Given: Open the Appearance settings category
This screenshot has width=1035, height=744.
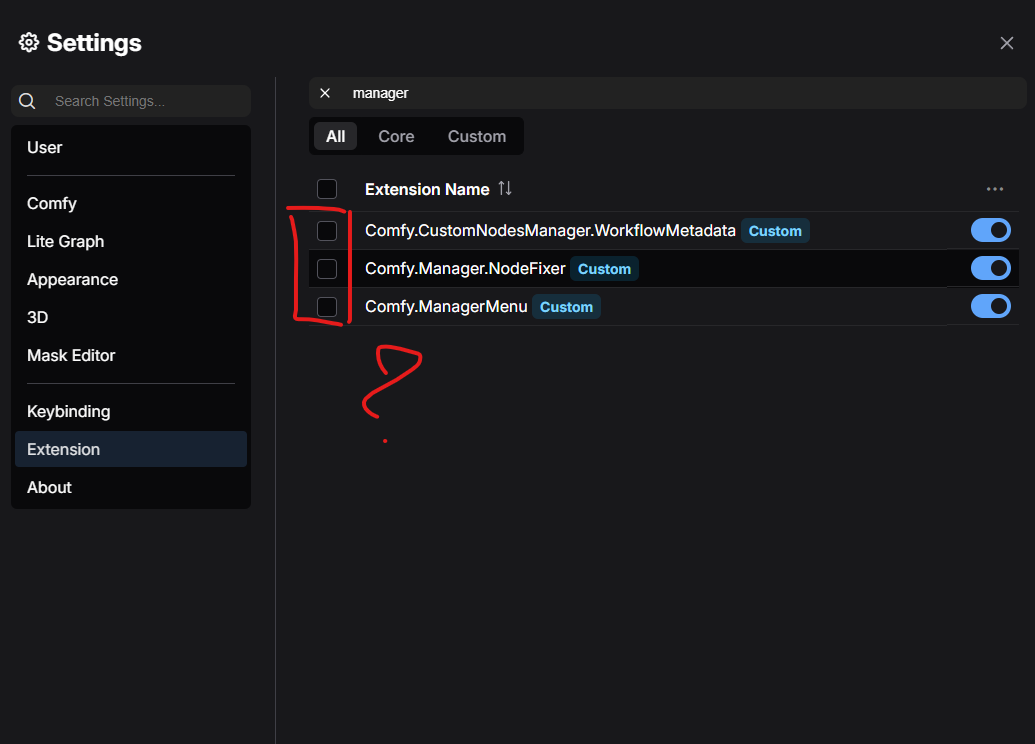Looking at the screenshot, I should [x=131, y=279].
